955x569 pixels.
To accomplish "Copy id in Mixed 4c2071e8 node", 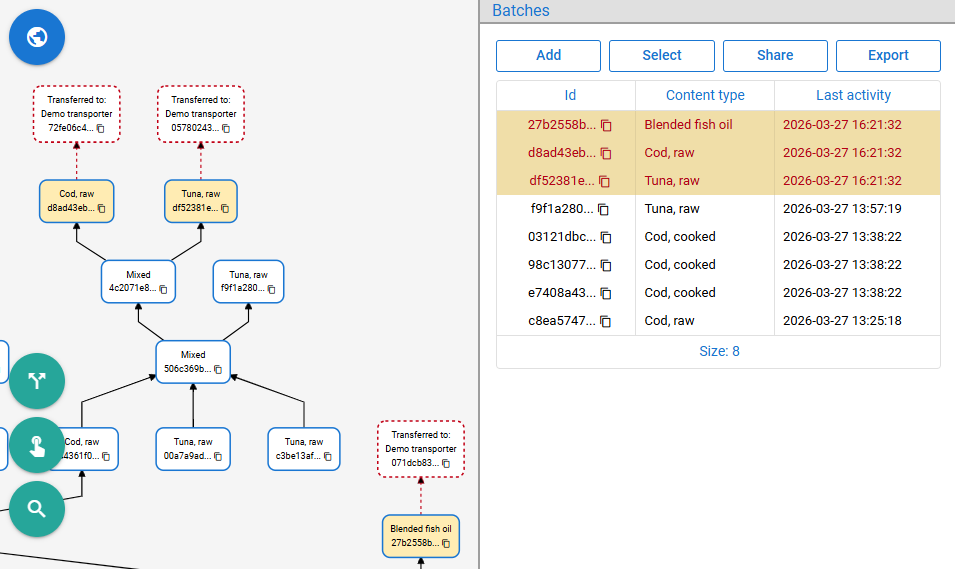I will click(x=163, y=289).
